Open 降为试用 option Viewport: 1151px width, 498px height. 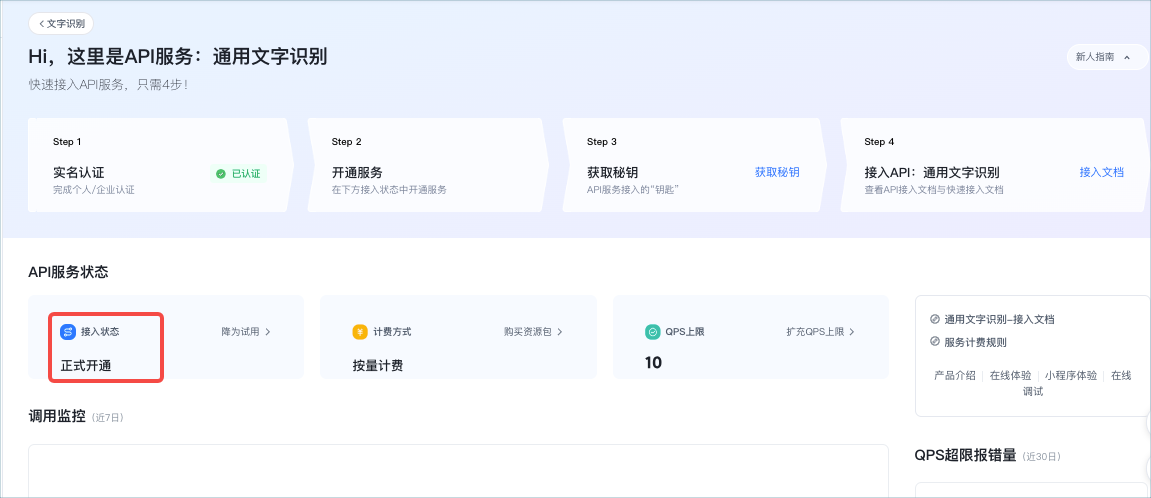click(246, 332)
